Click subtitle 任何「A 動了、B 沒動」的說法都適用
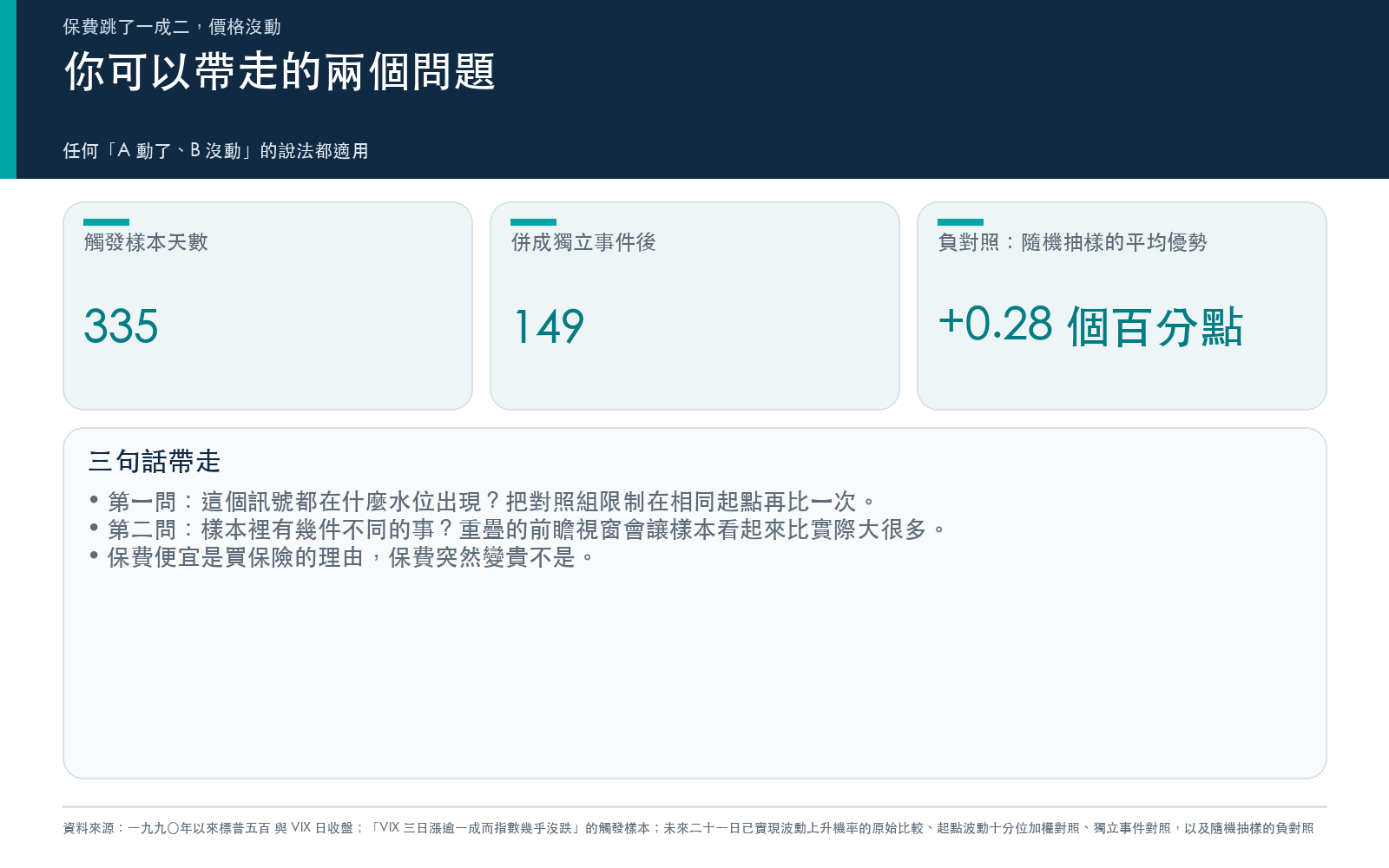 (x=215, y=151)
